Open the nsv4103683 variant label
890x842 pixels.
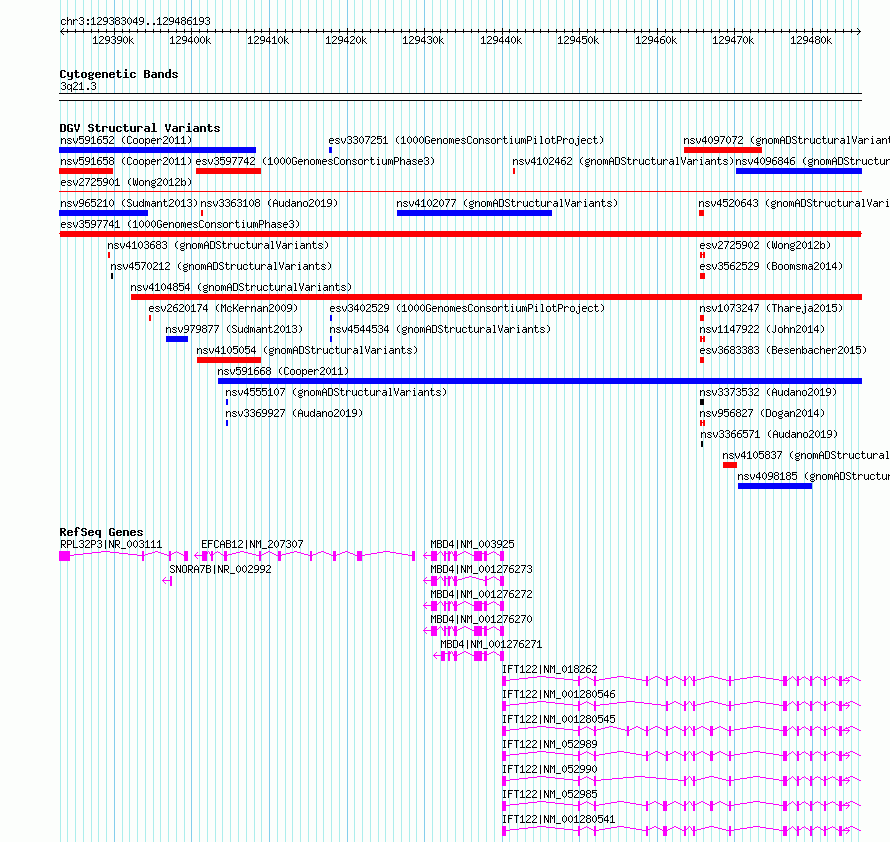coord(218,245)
